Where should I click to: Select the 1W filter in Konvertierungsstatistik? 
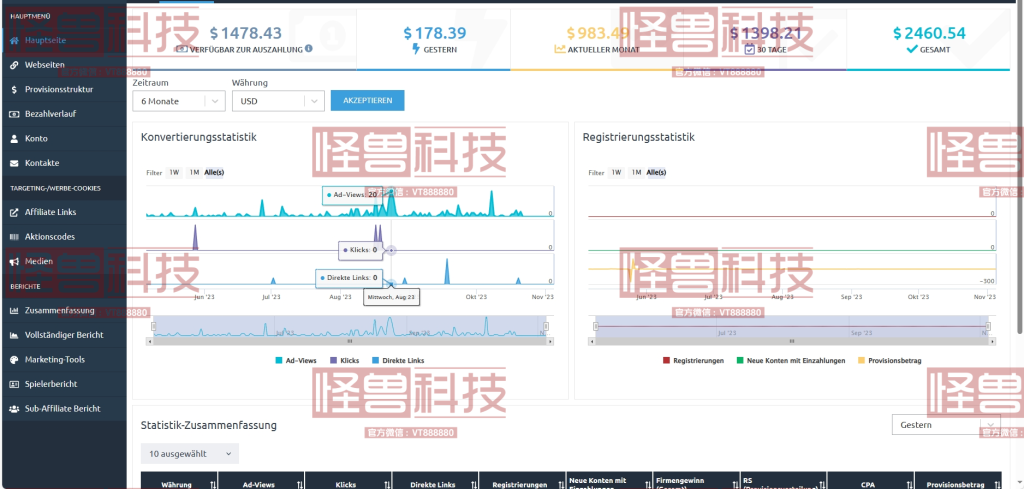[x=174, y=173]
